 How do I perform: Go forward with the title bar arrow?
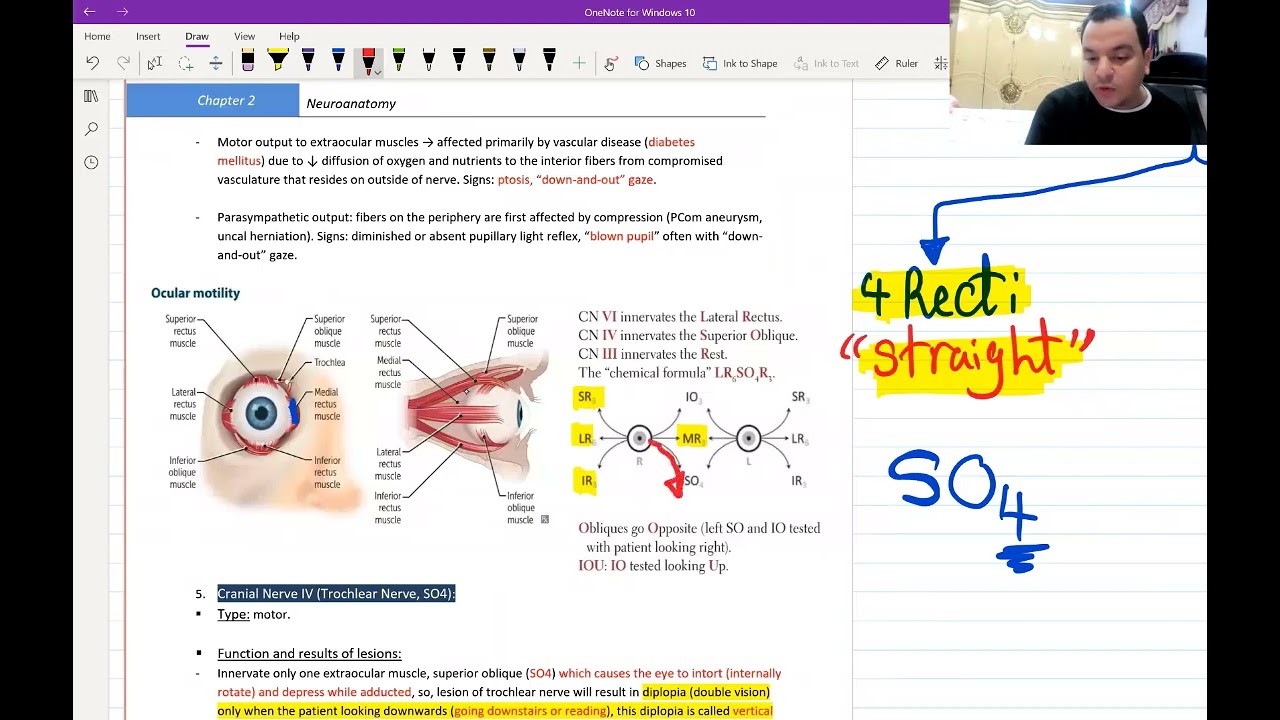[x=122, y=12]
